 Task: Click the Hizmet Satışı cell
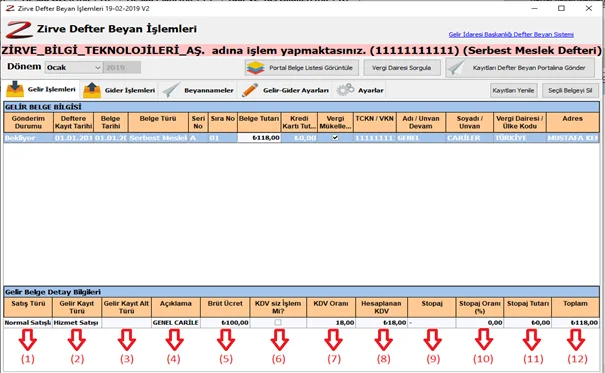click(x=77, y=322)
